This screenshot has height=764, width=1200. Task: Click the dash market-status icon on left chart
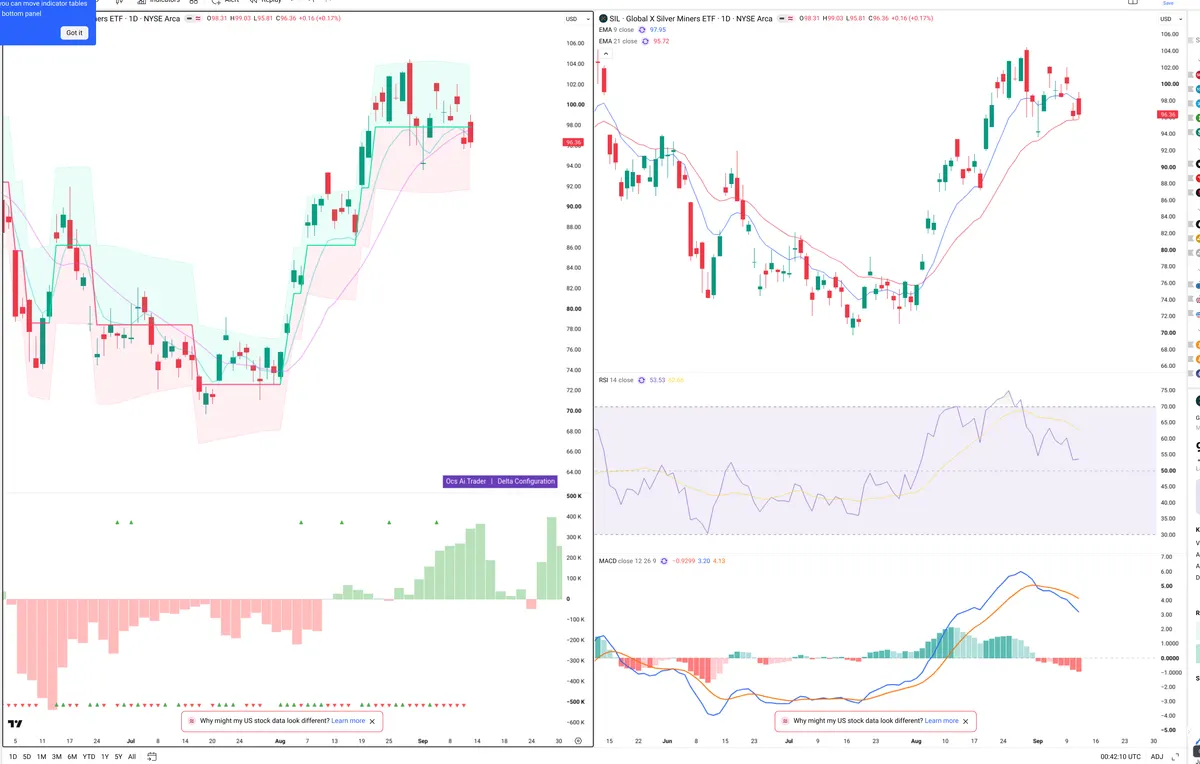click(190, 19)
